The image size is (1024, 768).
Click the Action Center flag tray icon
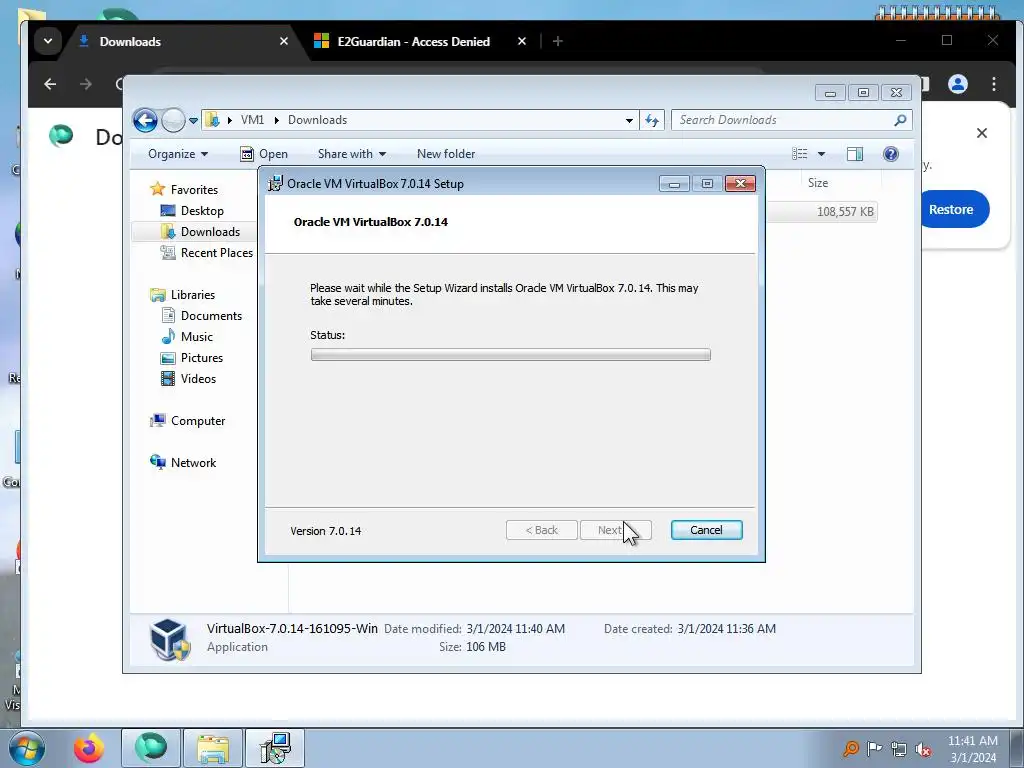(874, 748)
